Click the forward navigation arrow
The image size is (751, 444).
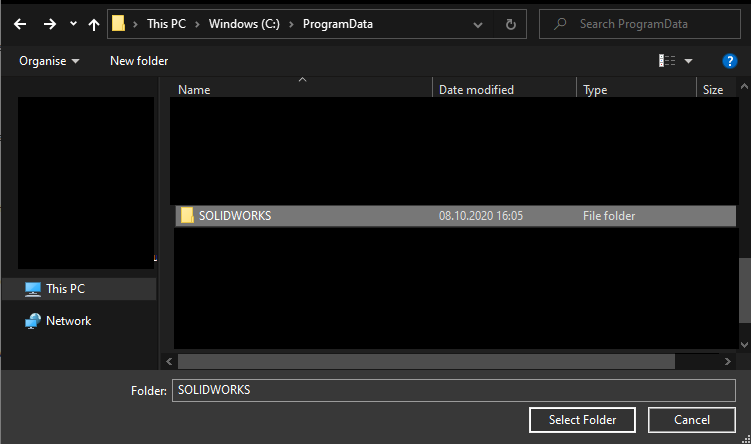tap(49, 24)
